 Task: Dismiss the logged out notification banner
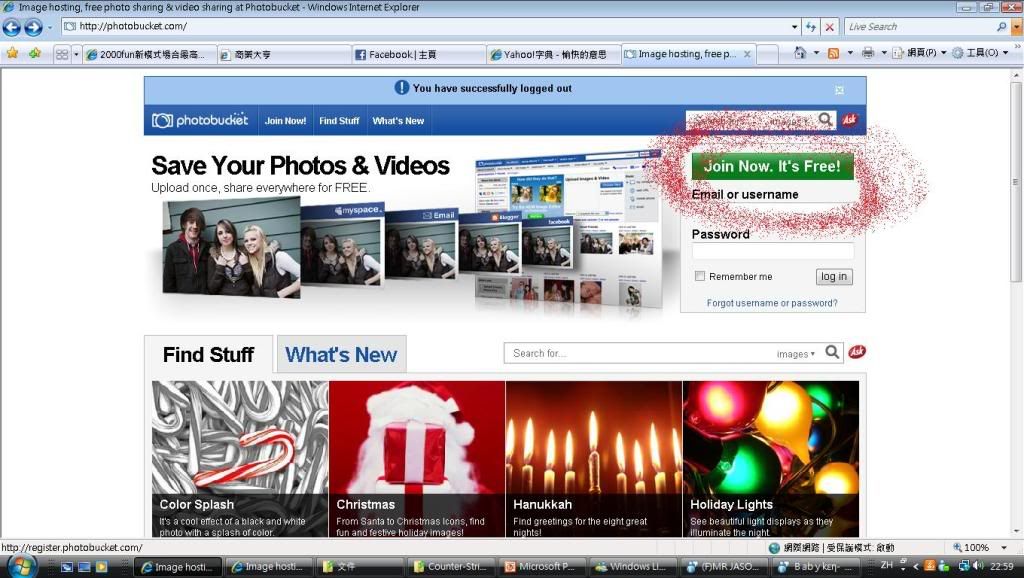coord(839,90)
